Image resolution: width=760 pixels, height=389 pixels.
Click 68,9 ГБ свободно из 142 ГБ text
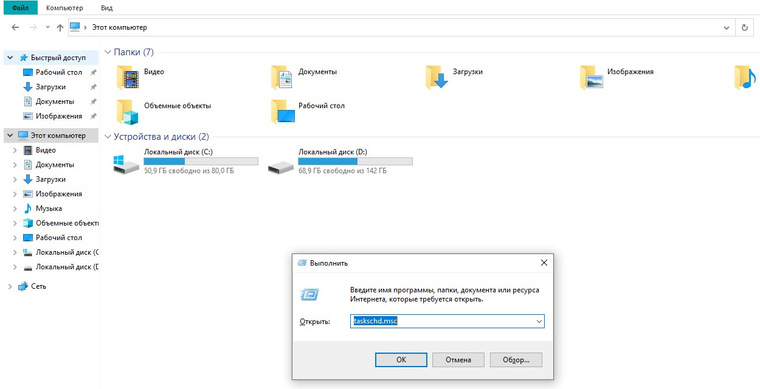click(342, 171)
